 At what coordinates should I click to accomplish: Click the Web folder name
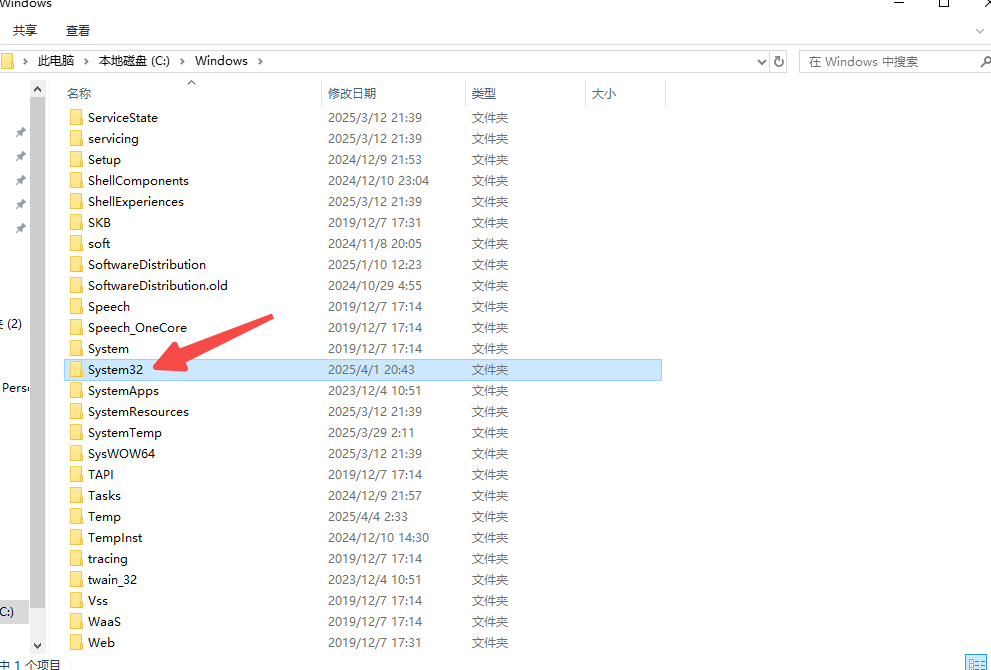pos(101,642)
